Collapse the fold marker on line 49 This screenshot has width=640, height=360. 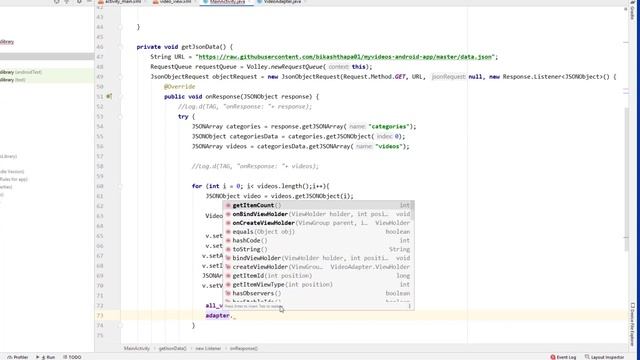click(x=120, y=77)
